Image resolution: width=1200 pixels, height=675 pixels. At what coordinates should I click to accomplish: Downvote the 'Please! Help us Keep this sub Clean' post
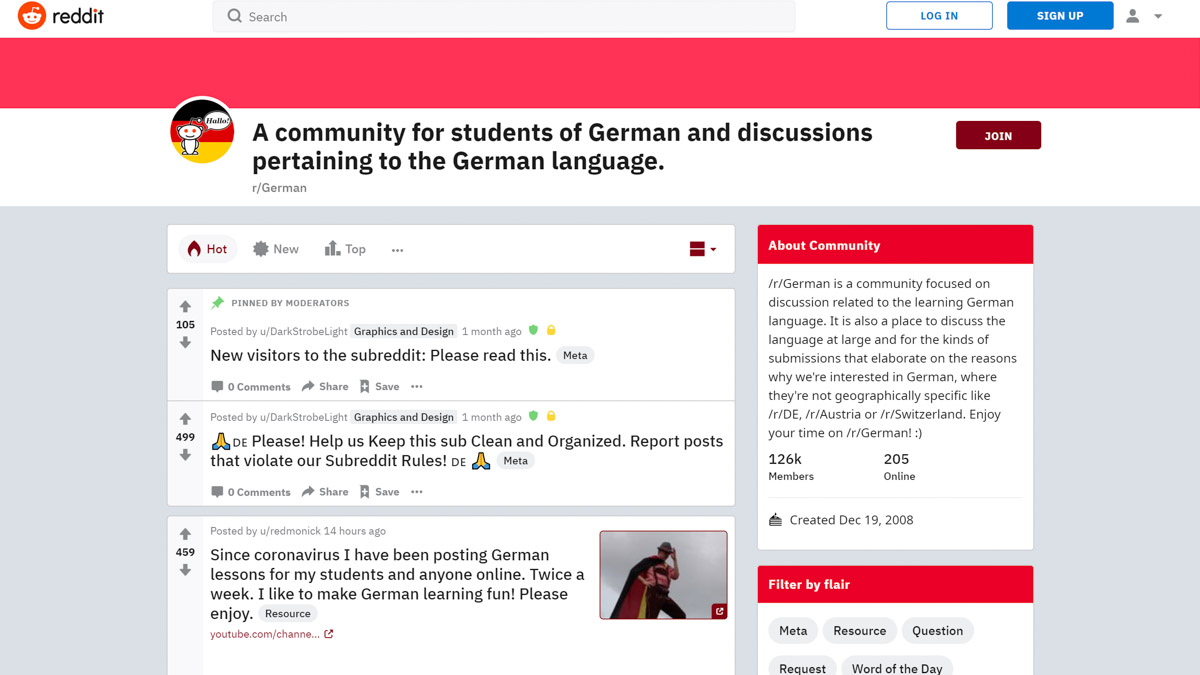tap(185, 455)
